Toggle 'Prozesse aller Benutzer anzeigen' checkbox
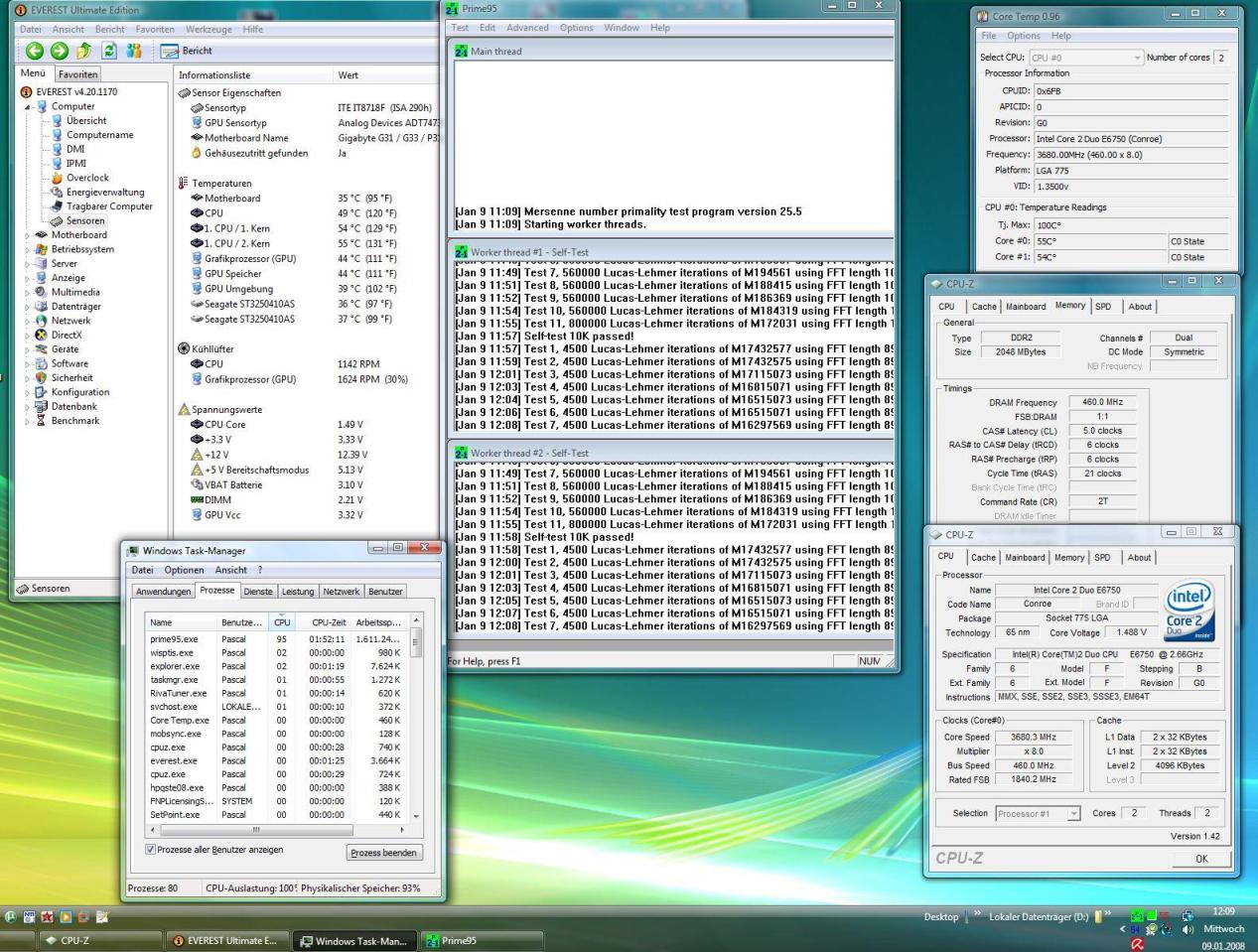 [151, 850]
